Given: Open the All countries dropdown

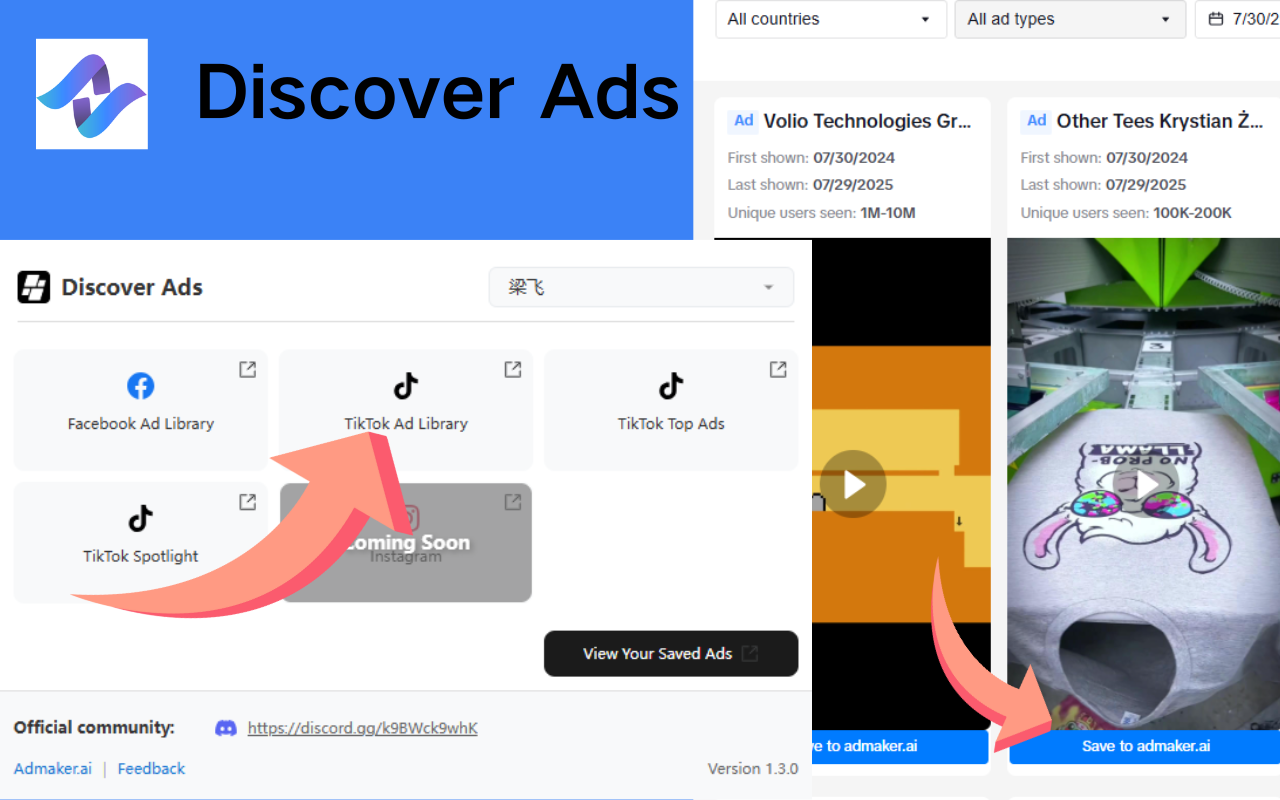Looking at the screenshot, I should click(831, 19).
